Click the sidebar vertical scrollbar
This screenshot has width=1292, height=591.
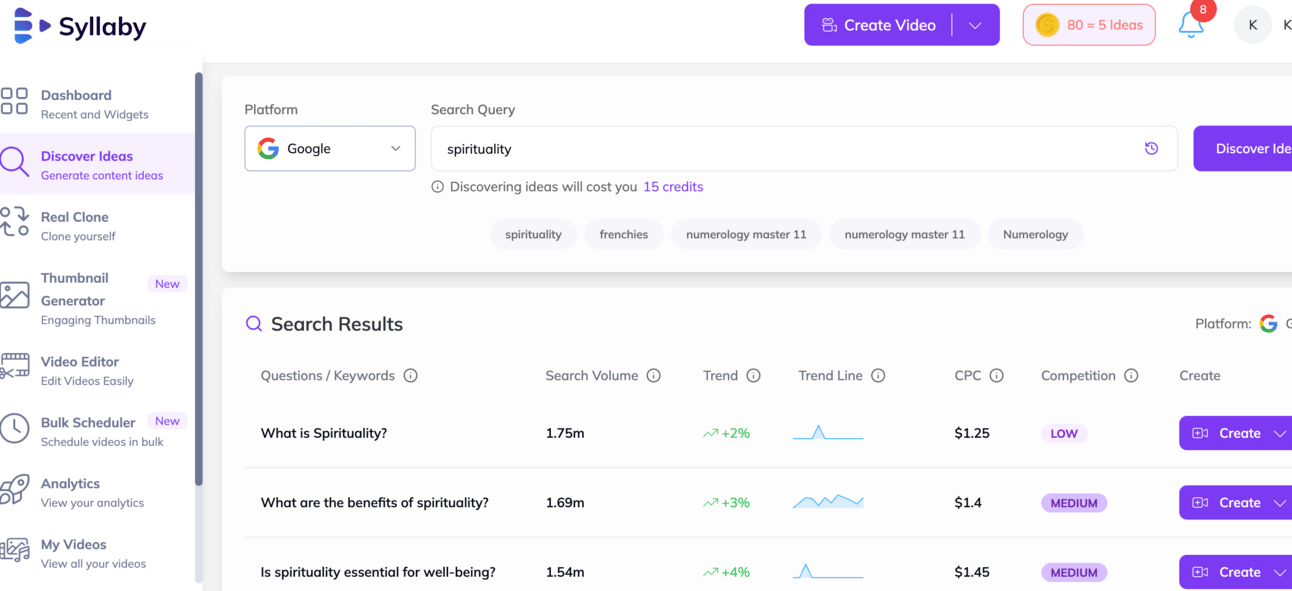tap(198, 280)
